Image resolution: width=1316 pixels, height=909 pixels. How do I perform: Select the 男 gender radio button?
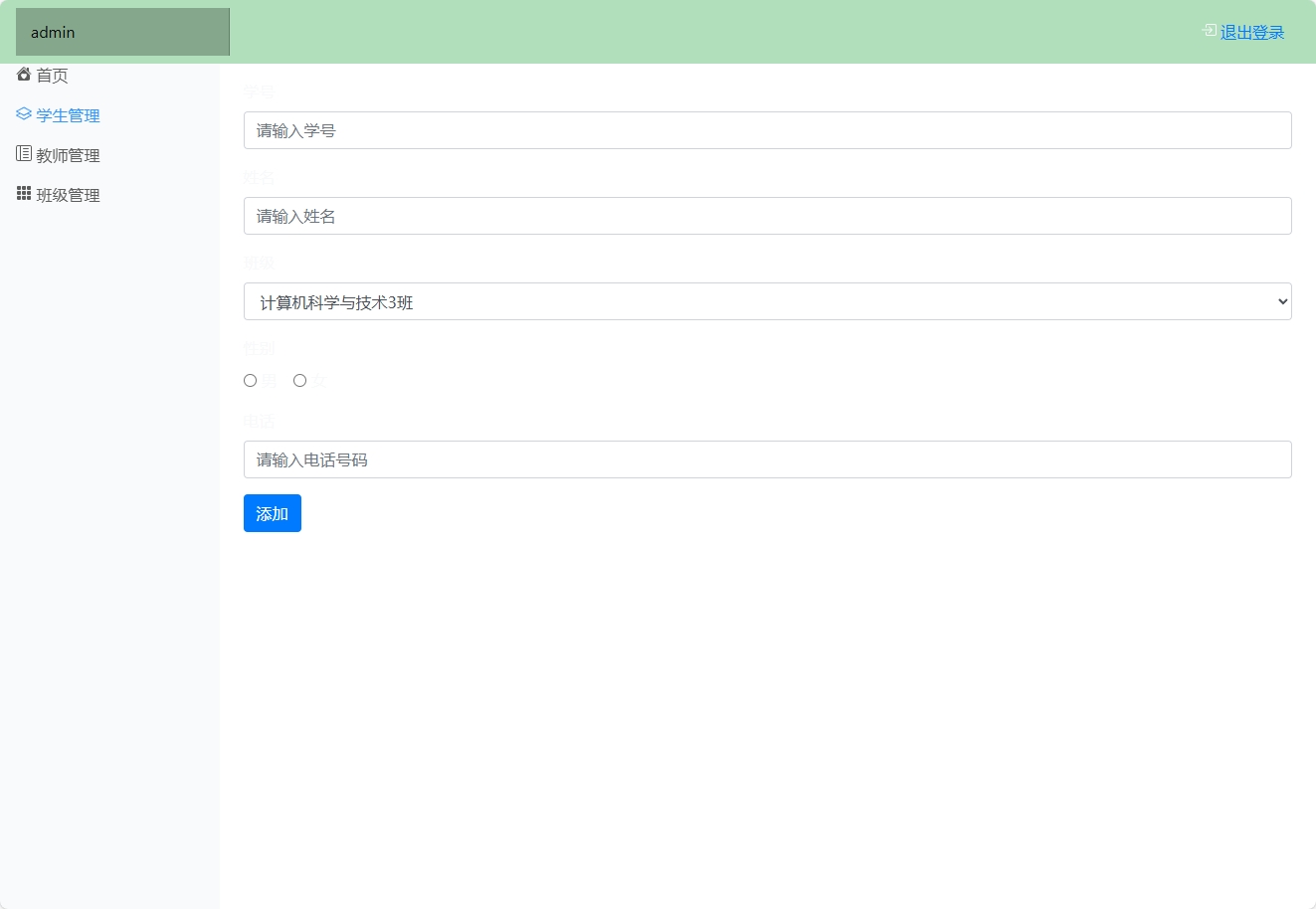point(250,380)
